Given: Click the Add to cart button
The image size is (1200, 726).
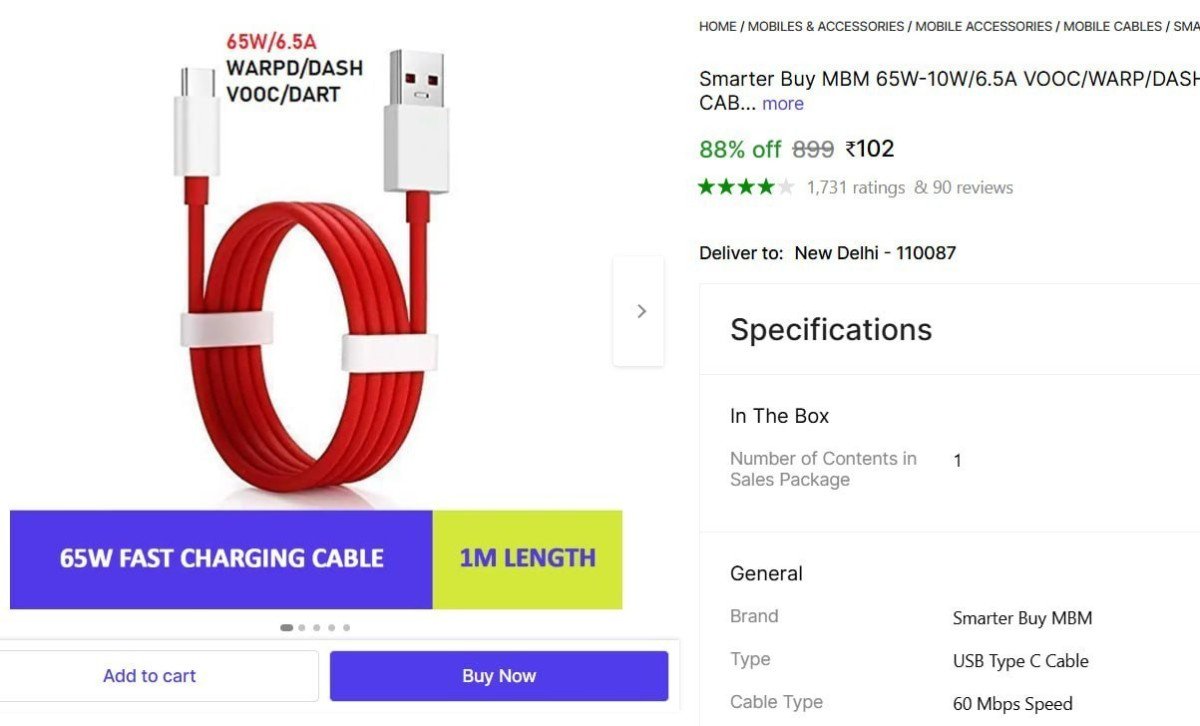Looking at the screenshot, I should 149,675.
